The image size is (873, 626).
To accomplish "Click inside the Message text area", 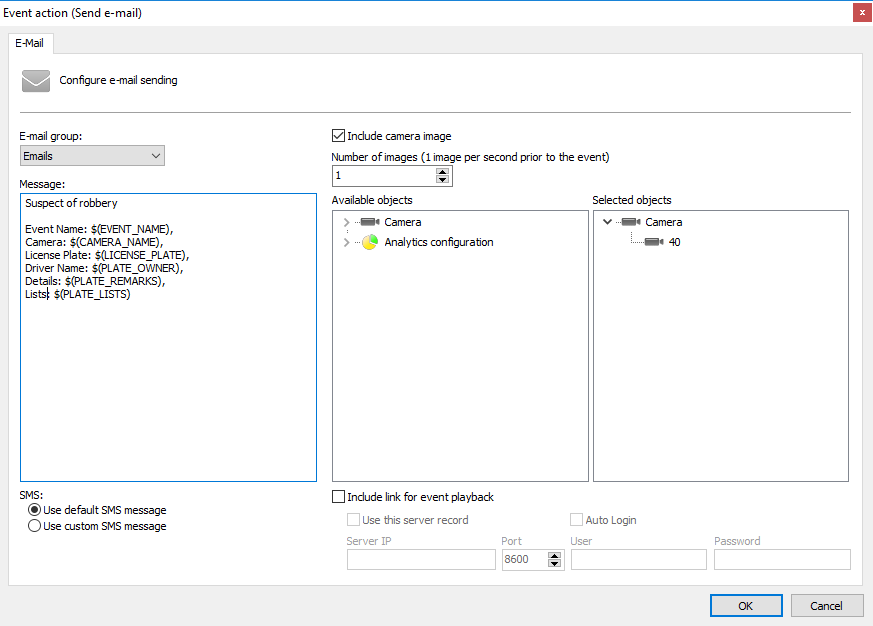I will (167, 380).
